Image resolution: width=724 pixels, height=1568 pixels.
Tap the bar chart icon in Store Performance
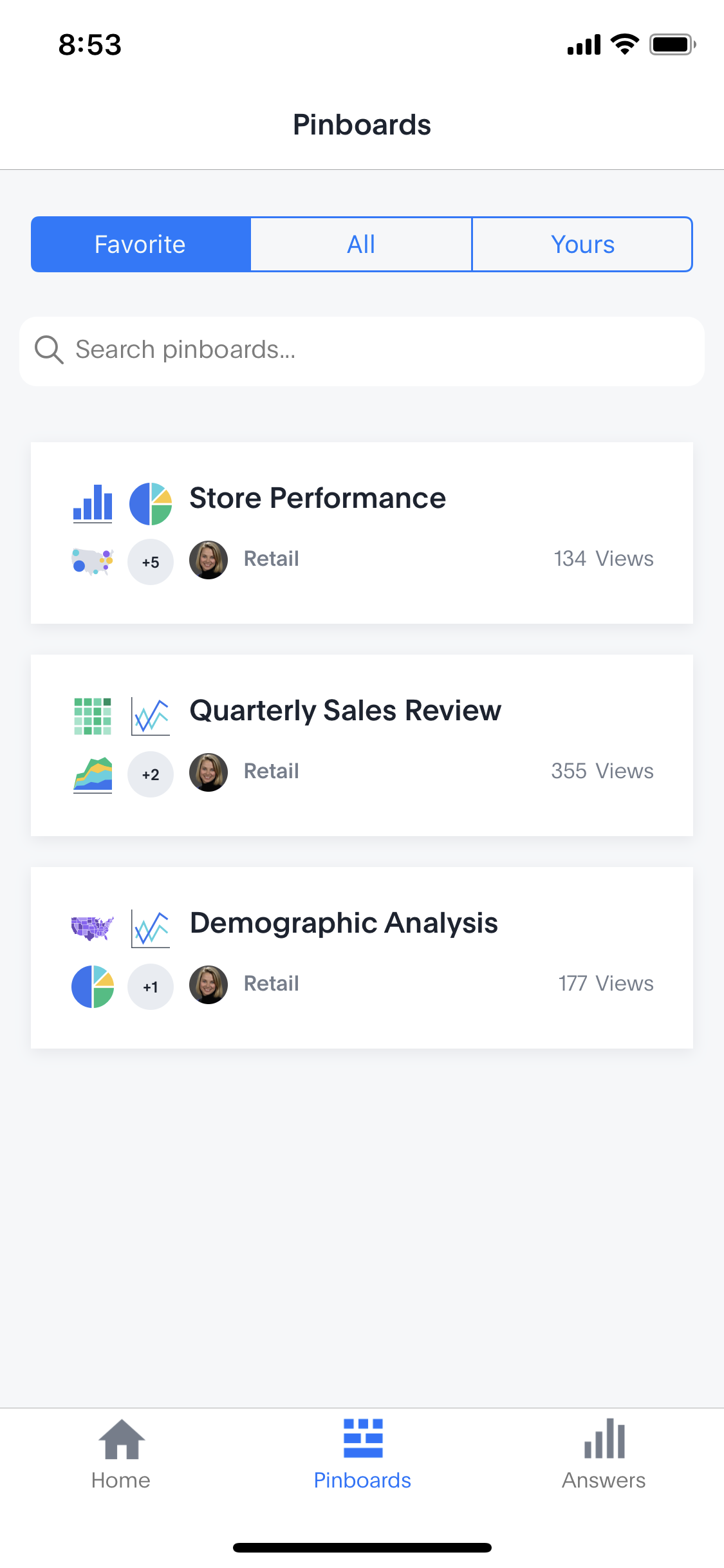(x=93, y=503)
